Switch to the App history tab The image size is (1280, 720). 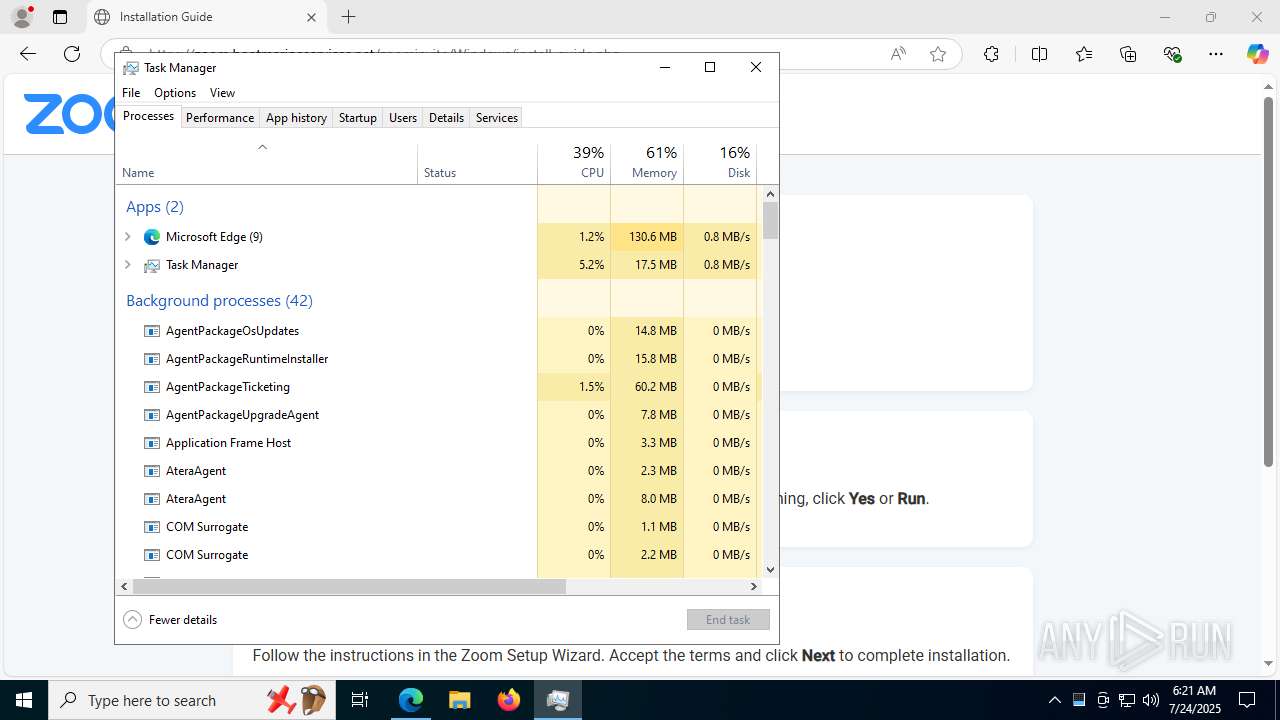pos(296,118)
